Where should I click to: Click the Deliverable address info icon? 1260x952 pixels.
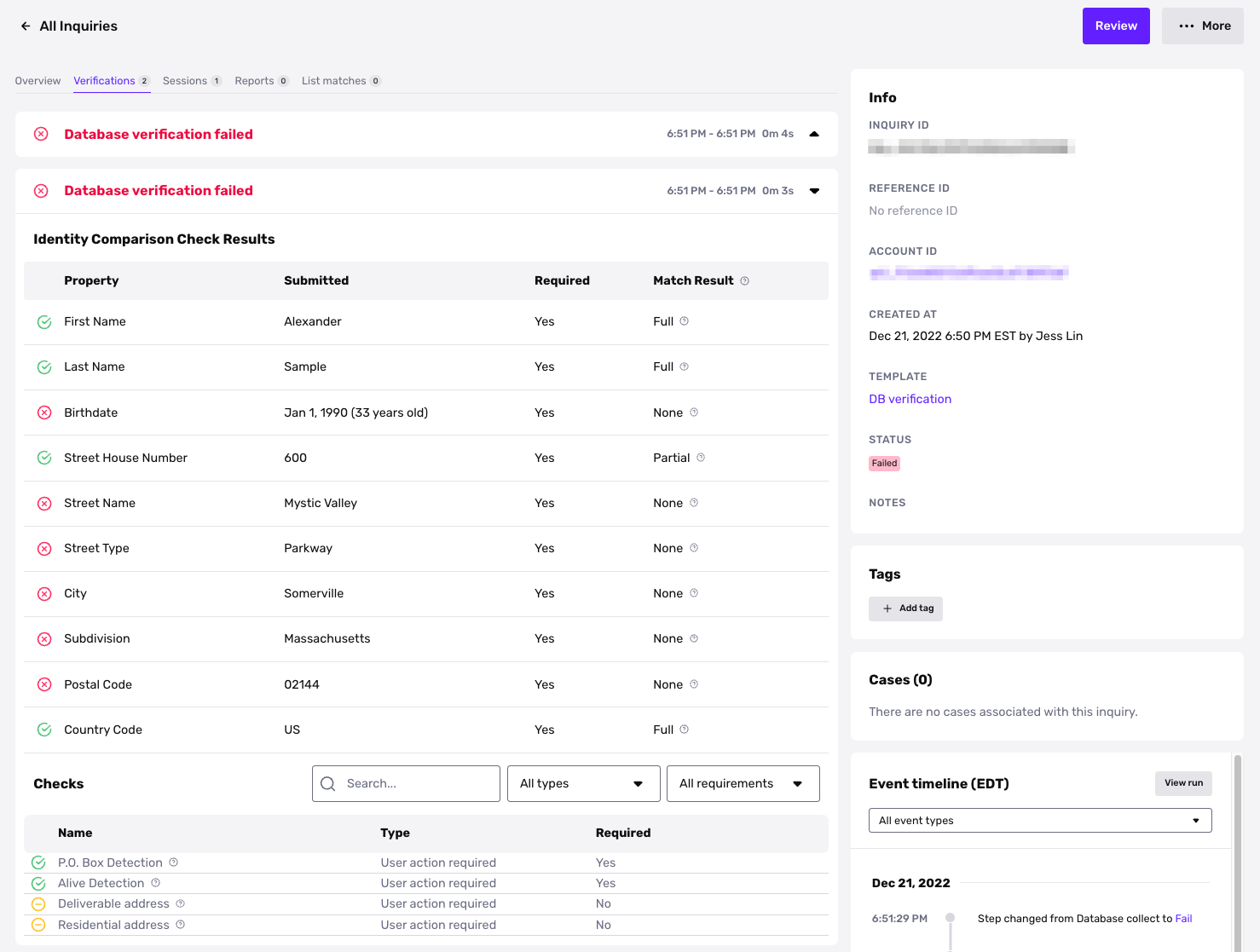point(180,903)
